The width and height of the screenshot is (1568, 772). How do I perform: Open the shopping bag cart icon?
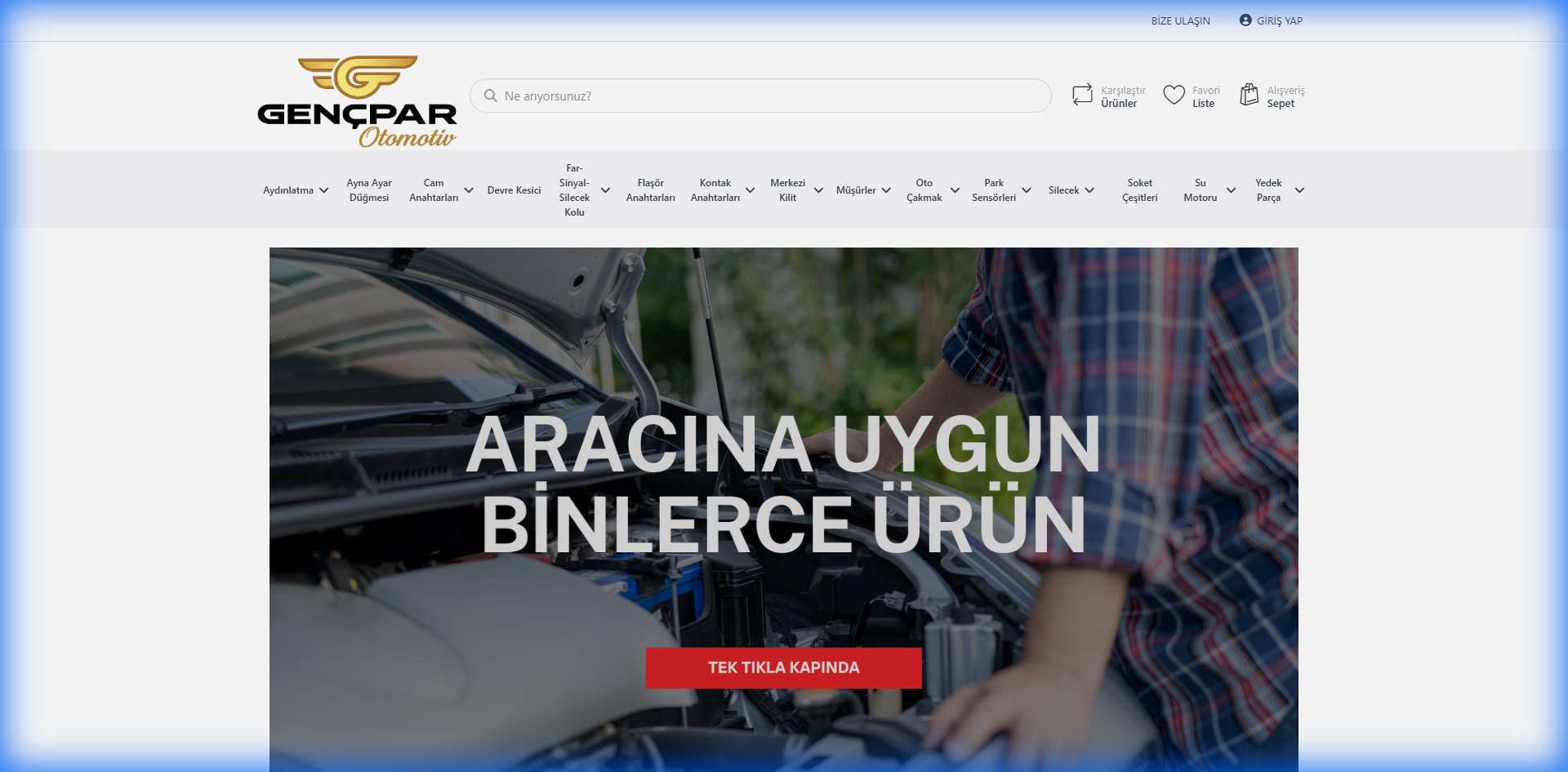(1249, 96)
